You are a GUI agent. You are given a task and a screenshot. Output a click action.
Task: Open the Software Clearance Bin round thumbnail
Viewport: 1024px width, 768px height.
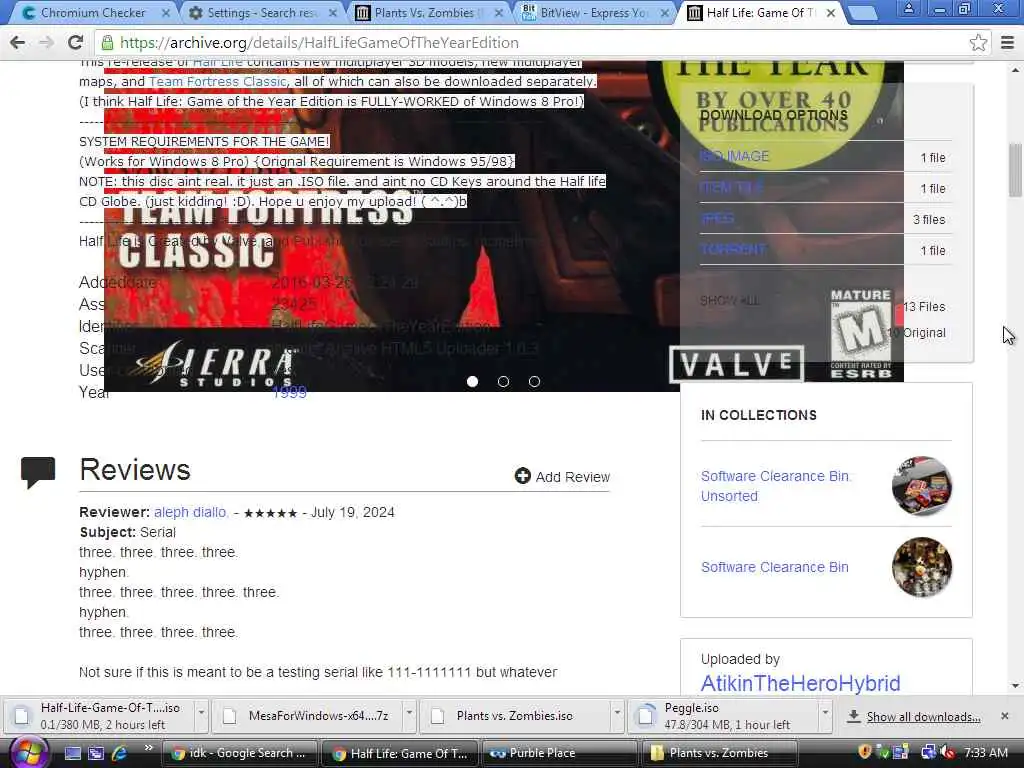(921, 567)
